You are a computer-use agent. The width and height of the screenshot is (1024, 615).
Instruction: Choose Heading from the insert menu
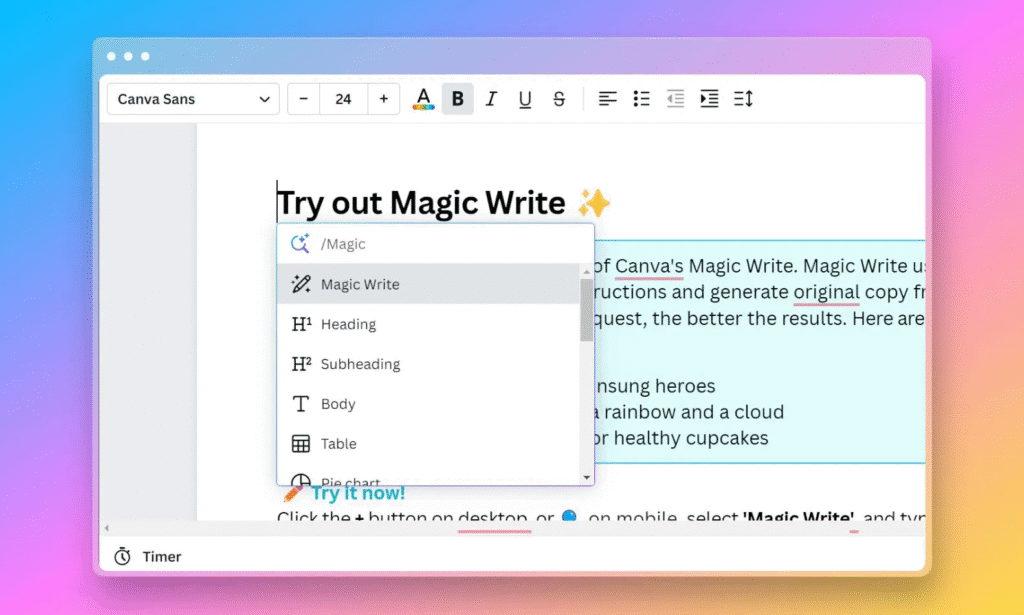point(348,325)
